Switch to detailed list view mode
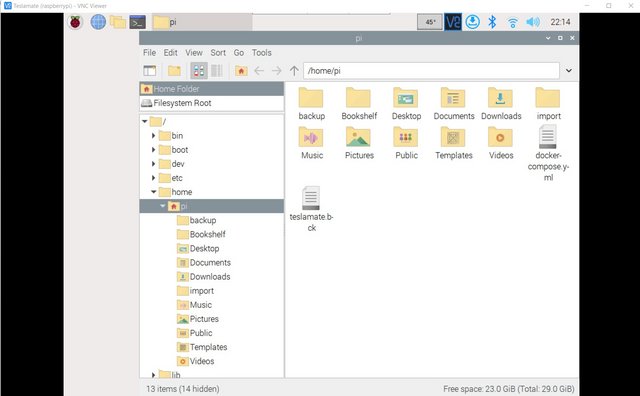640x396 pixels. point(217,71)
